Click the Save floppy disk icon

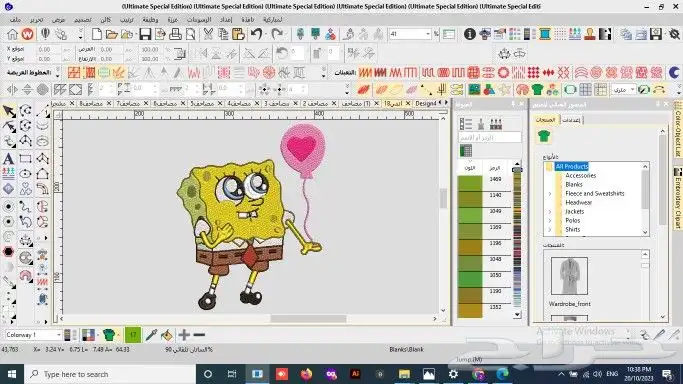point(145,34)
